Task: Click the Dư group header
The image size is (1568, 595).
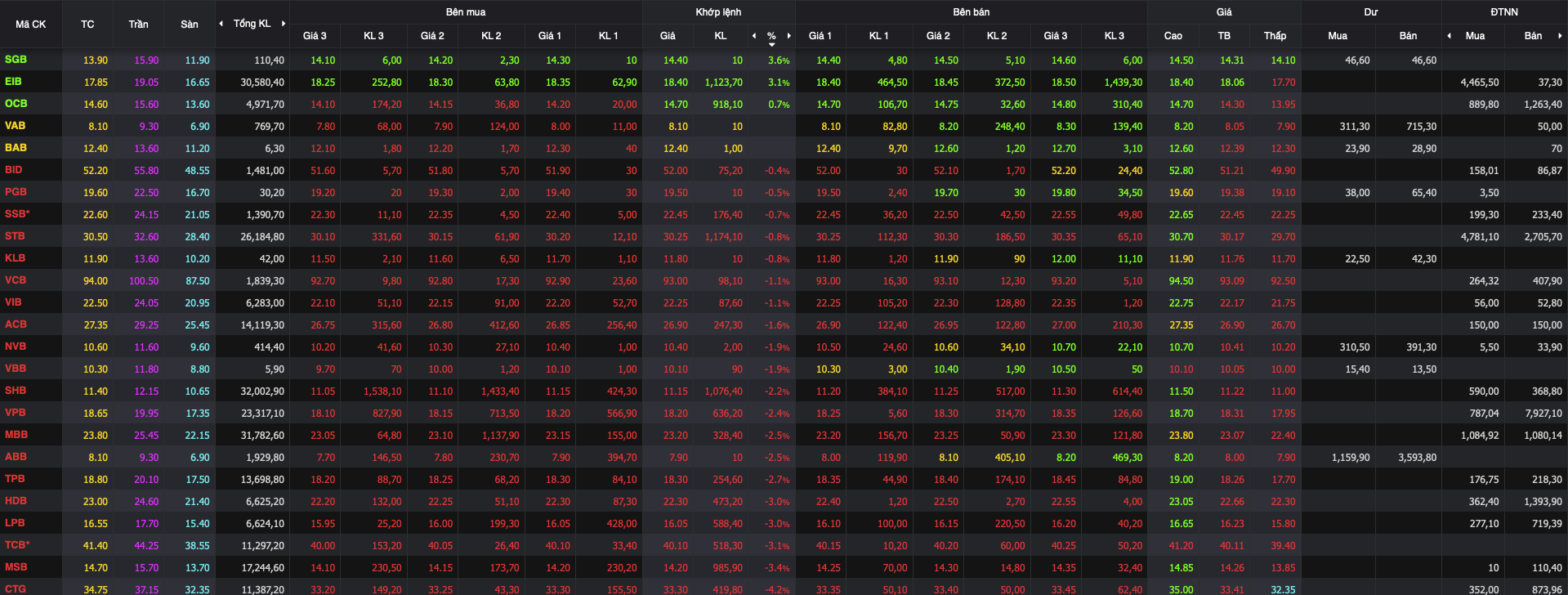Action: tap(1371, 12)
